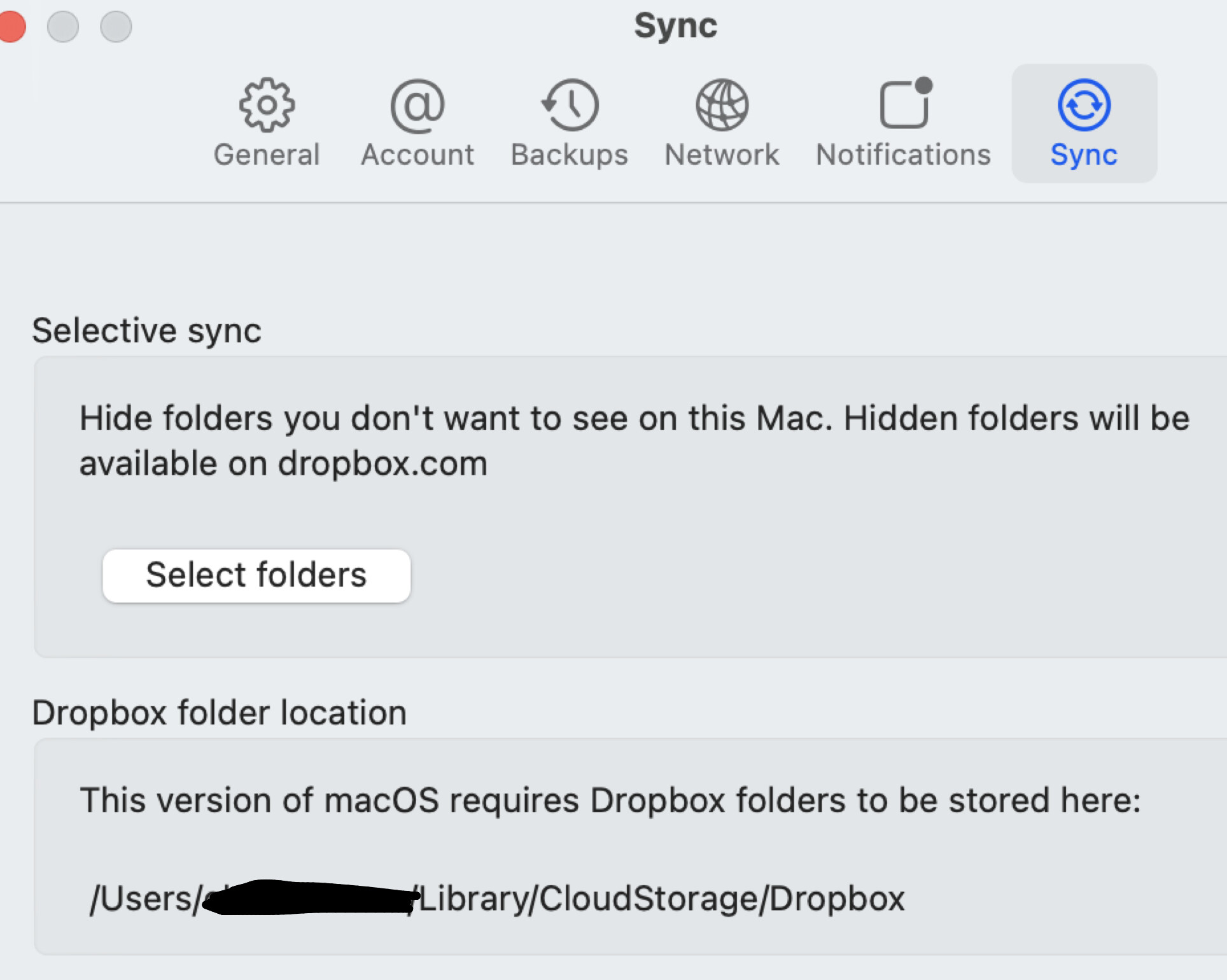
Task: Select the blue Sync arrows icon
Action: click(x=1084, y=105)
